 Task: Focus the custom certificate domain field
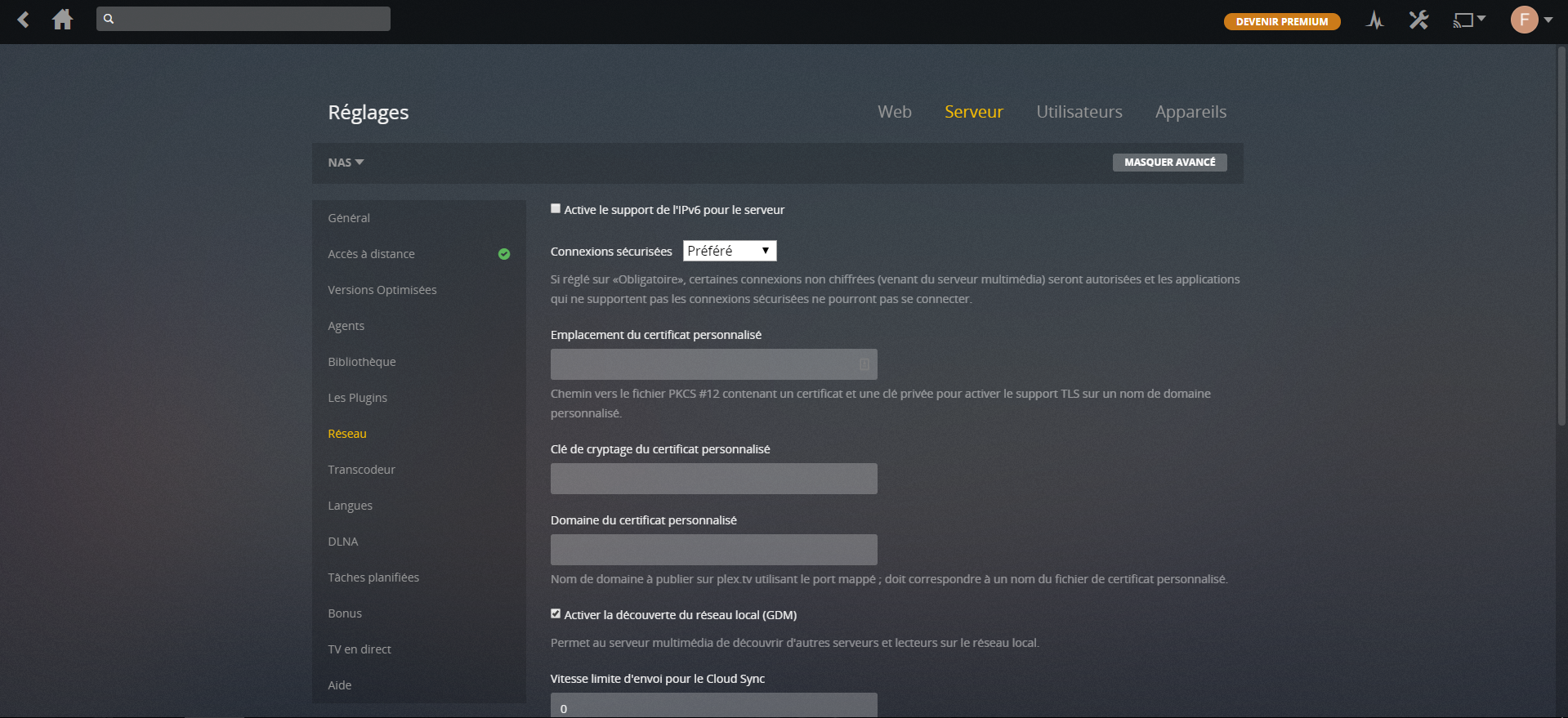pyautogui.click(x=714, y=550)
